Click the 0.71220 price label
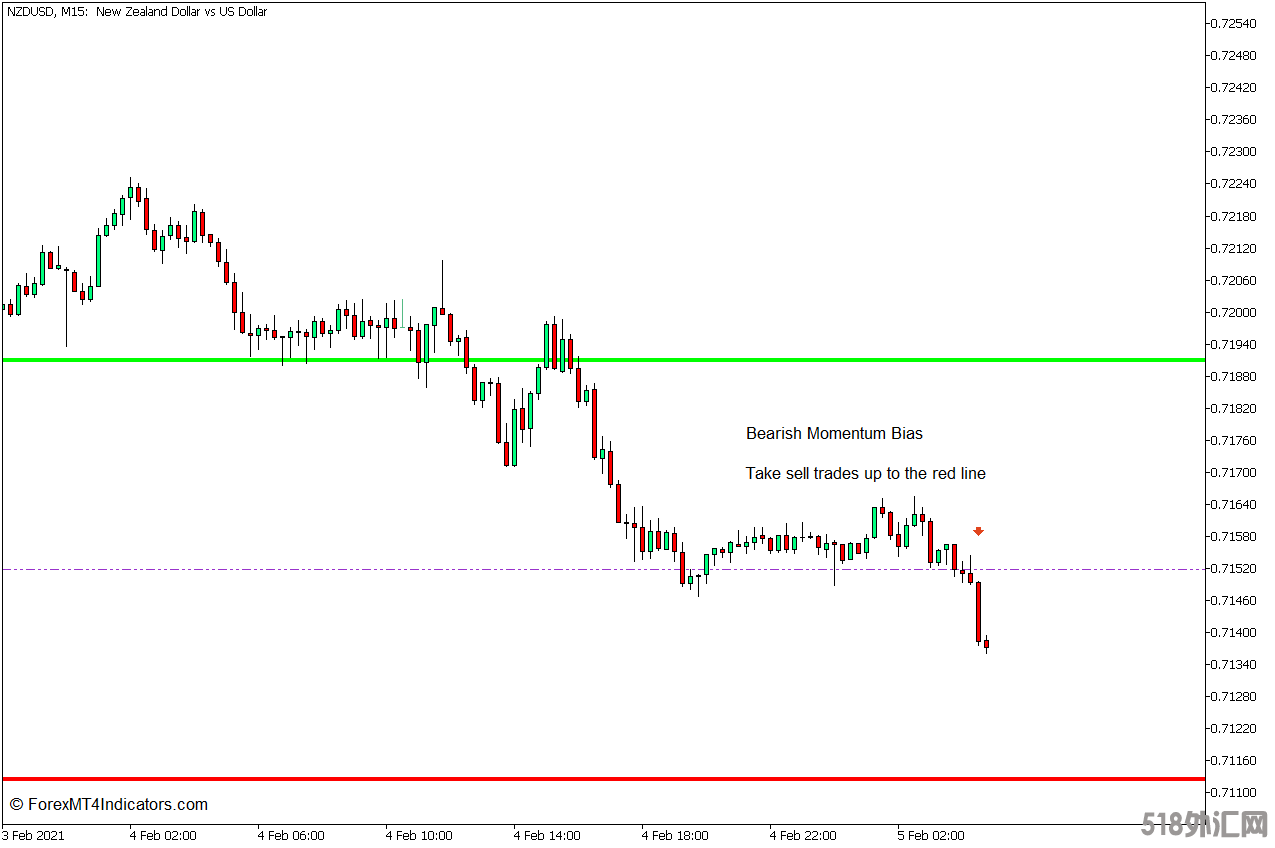The width and height of the screenshot is (1275, 848). coord(1232,728)
